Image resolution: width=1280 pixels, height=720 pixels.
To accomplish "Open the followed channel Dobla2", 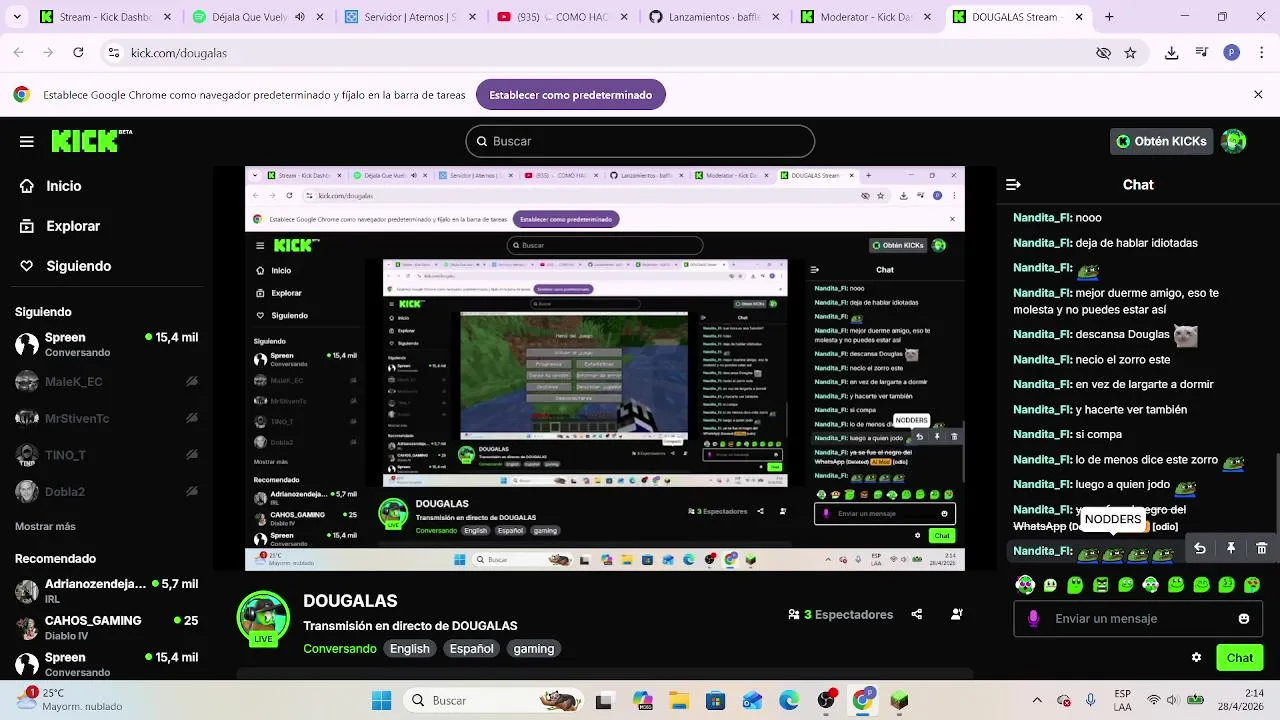I will 107,492.
